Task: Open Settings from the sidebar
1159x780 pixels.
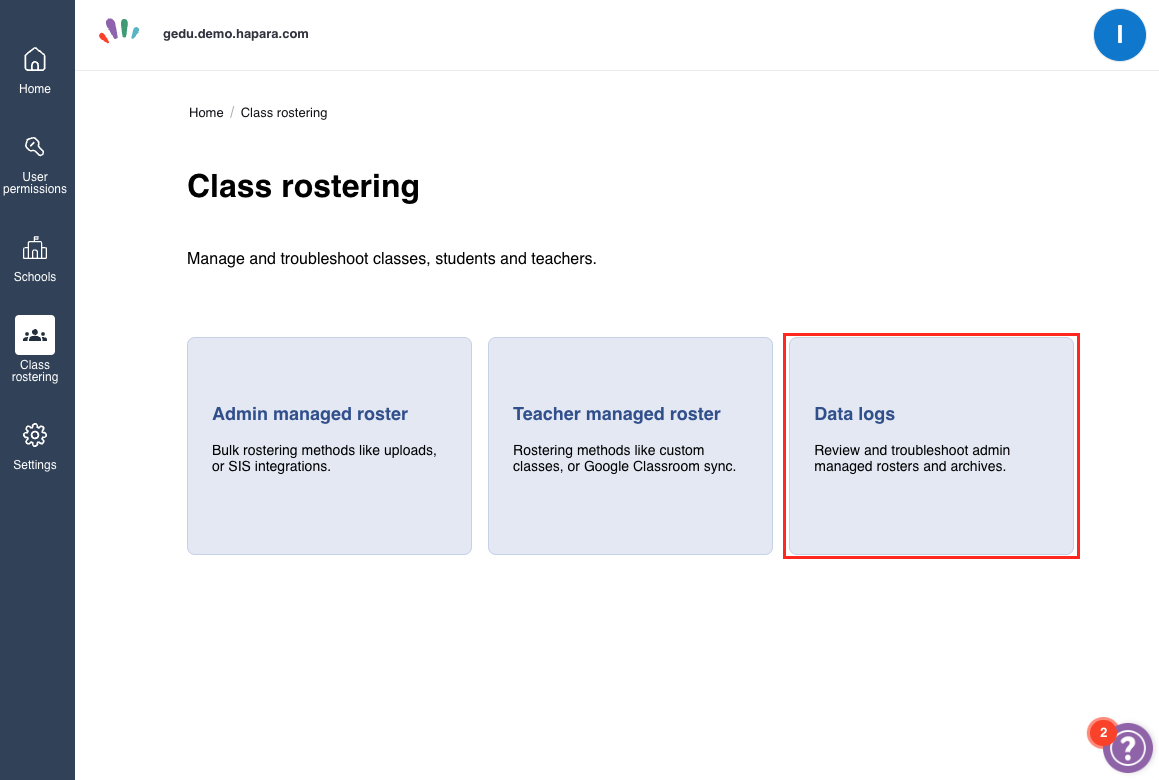Action: pos(35,435)
